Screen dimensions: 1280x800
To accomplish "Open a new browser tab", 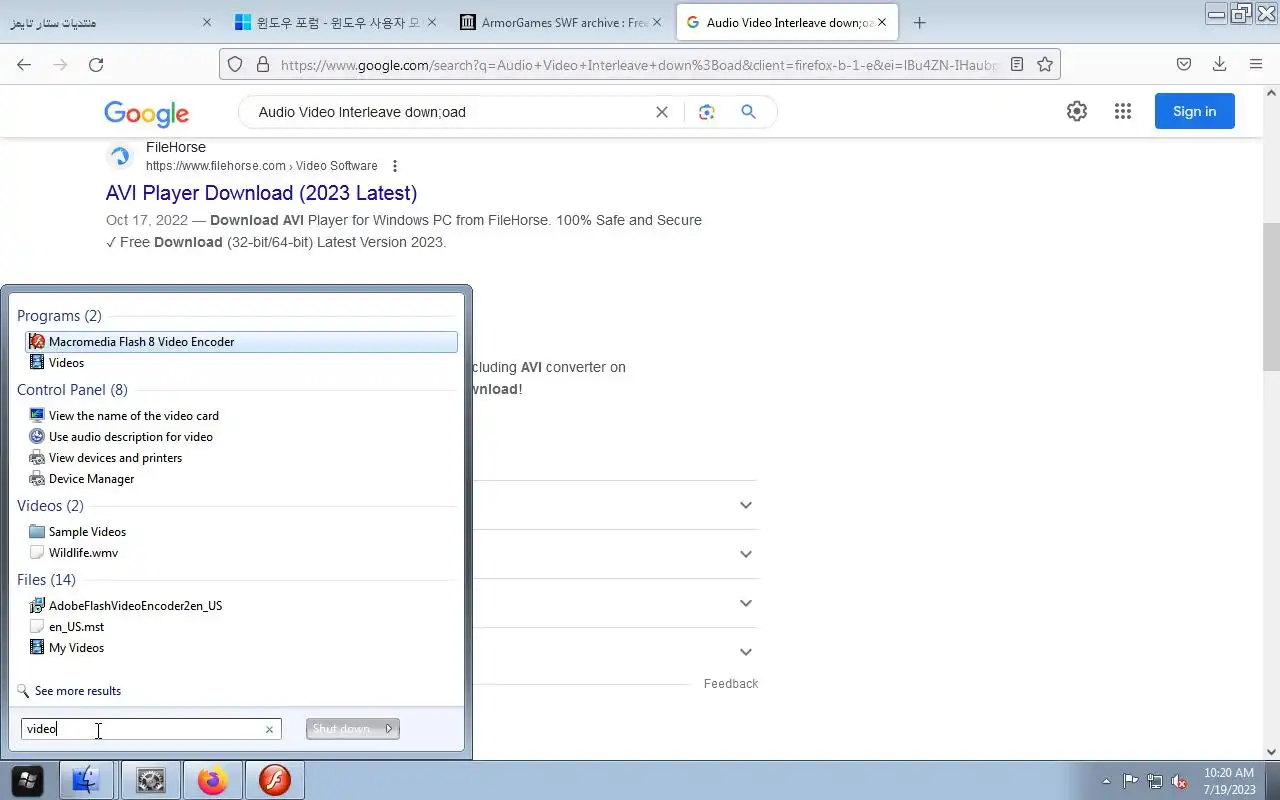I will pyautogui.click(x=920, y=22).
